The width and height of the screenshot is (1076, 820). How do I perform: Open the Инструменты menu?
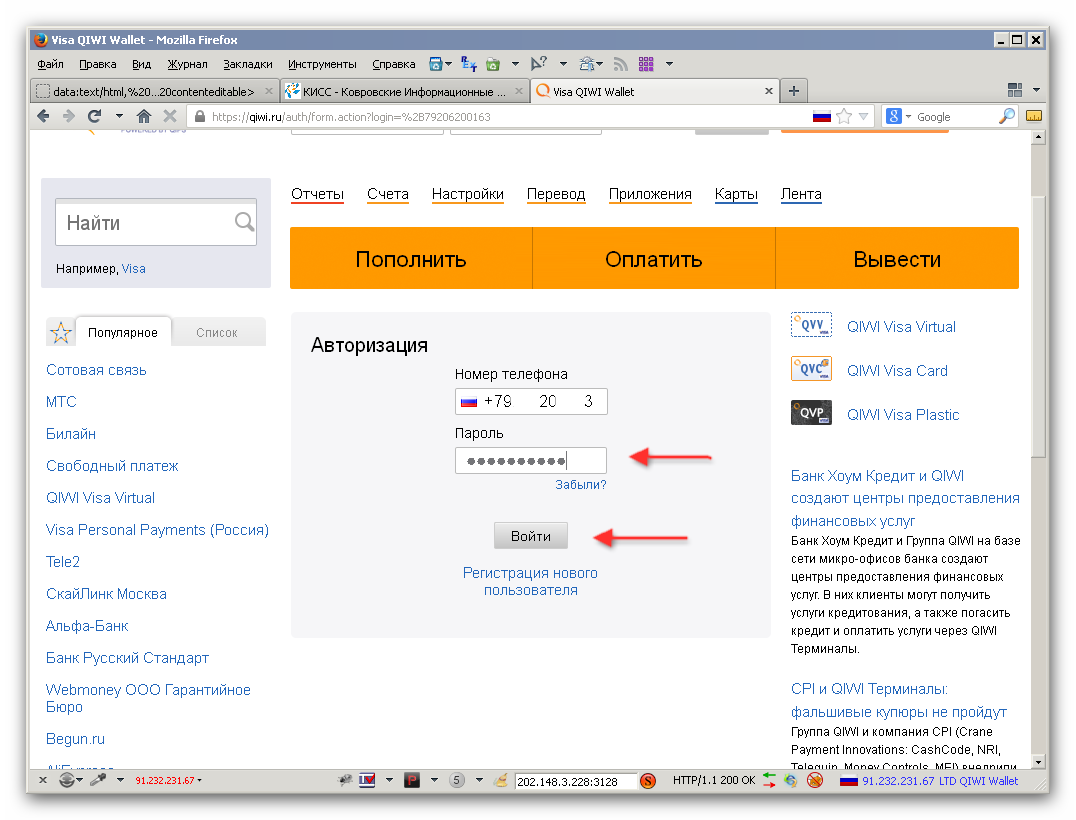click(x=322, y=64)
